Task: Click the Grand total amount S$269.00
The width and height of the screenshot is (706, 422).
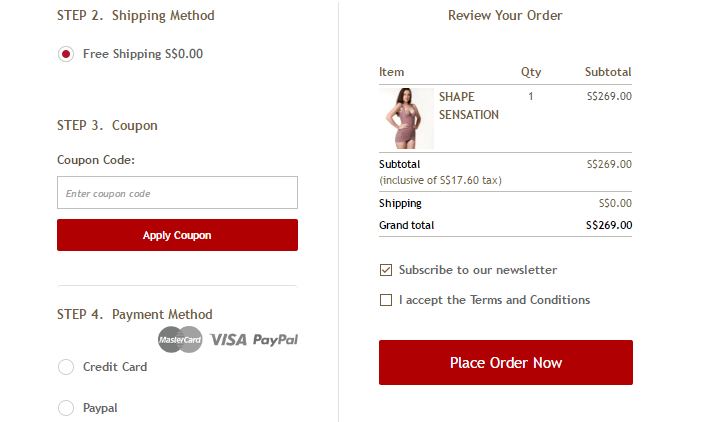Action: point(608,225)
